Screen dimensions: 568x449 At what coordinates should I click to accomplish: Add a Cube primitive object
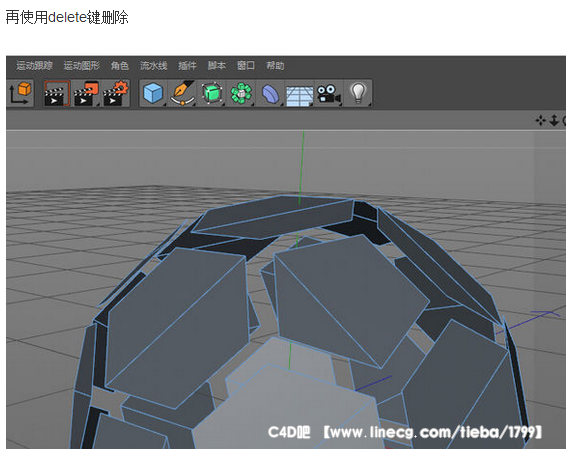[x=153, y=93]
